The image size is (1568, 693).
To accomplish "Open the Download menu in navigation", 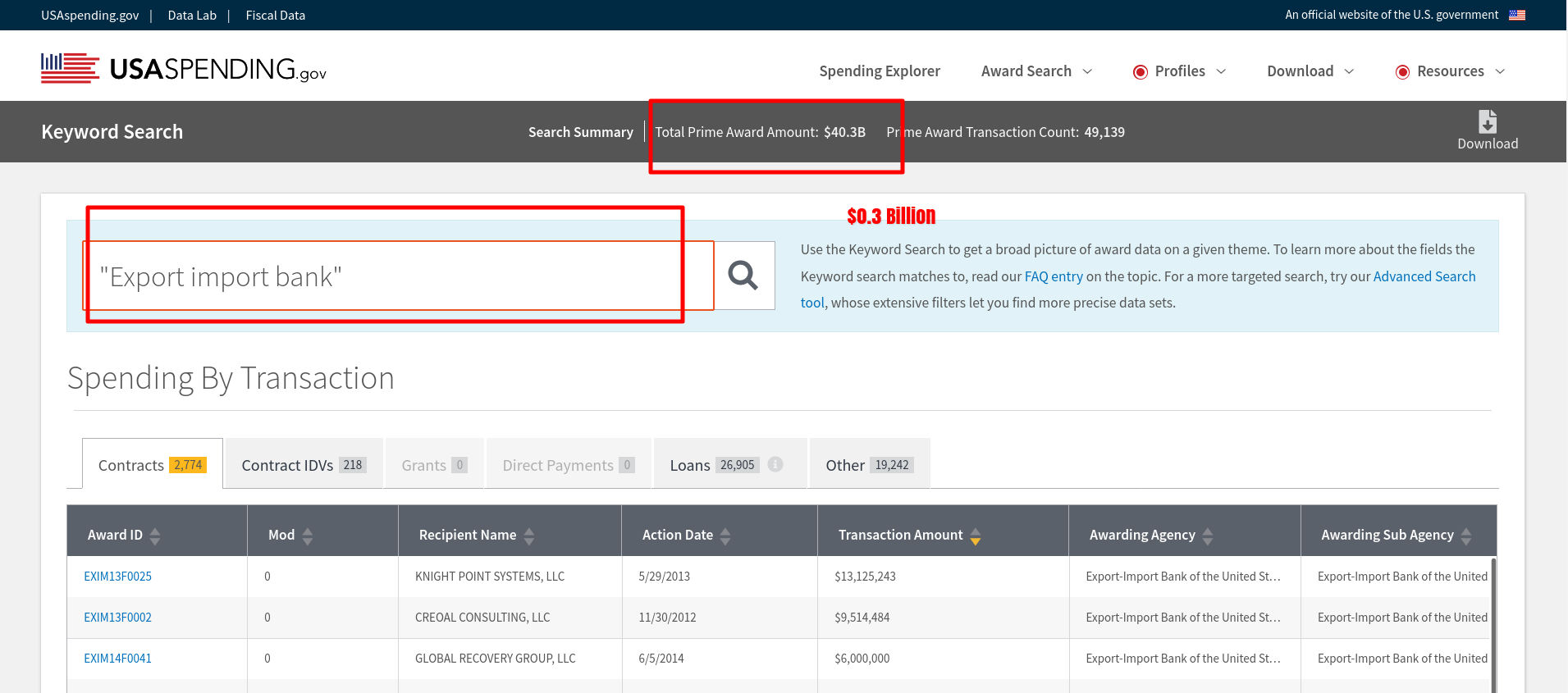I will pos(1310,71).
